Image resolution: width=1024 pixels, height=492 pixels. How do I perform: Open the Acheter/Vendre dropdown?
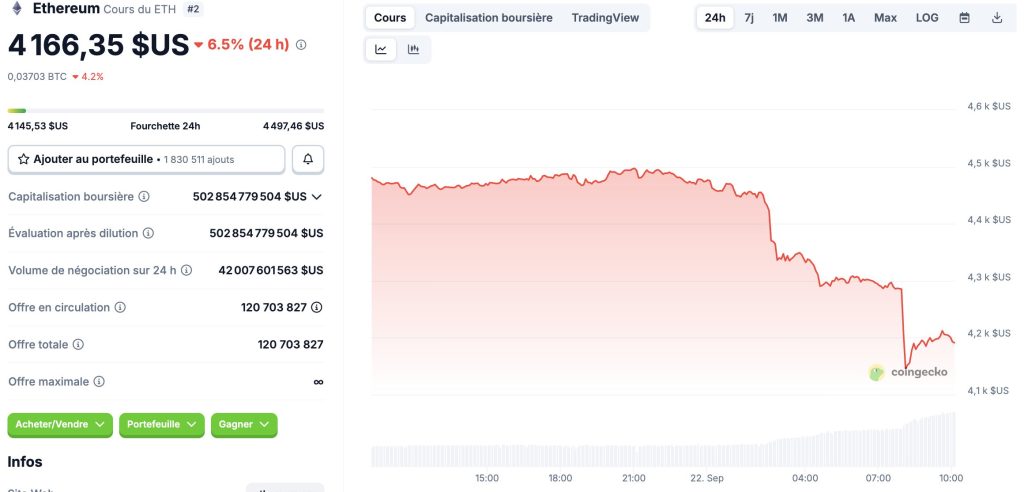[x=60, y=424]
